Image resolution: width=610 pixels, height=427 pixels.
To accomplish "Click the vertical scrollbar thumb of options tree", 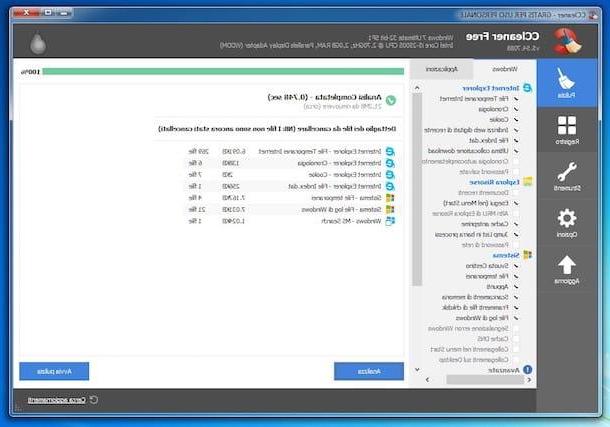I will click(x=417, y=189).
